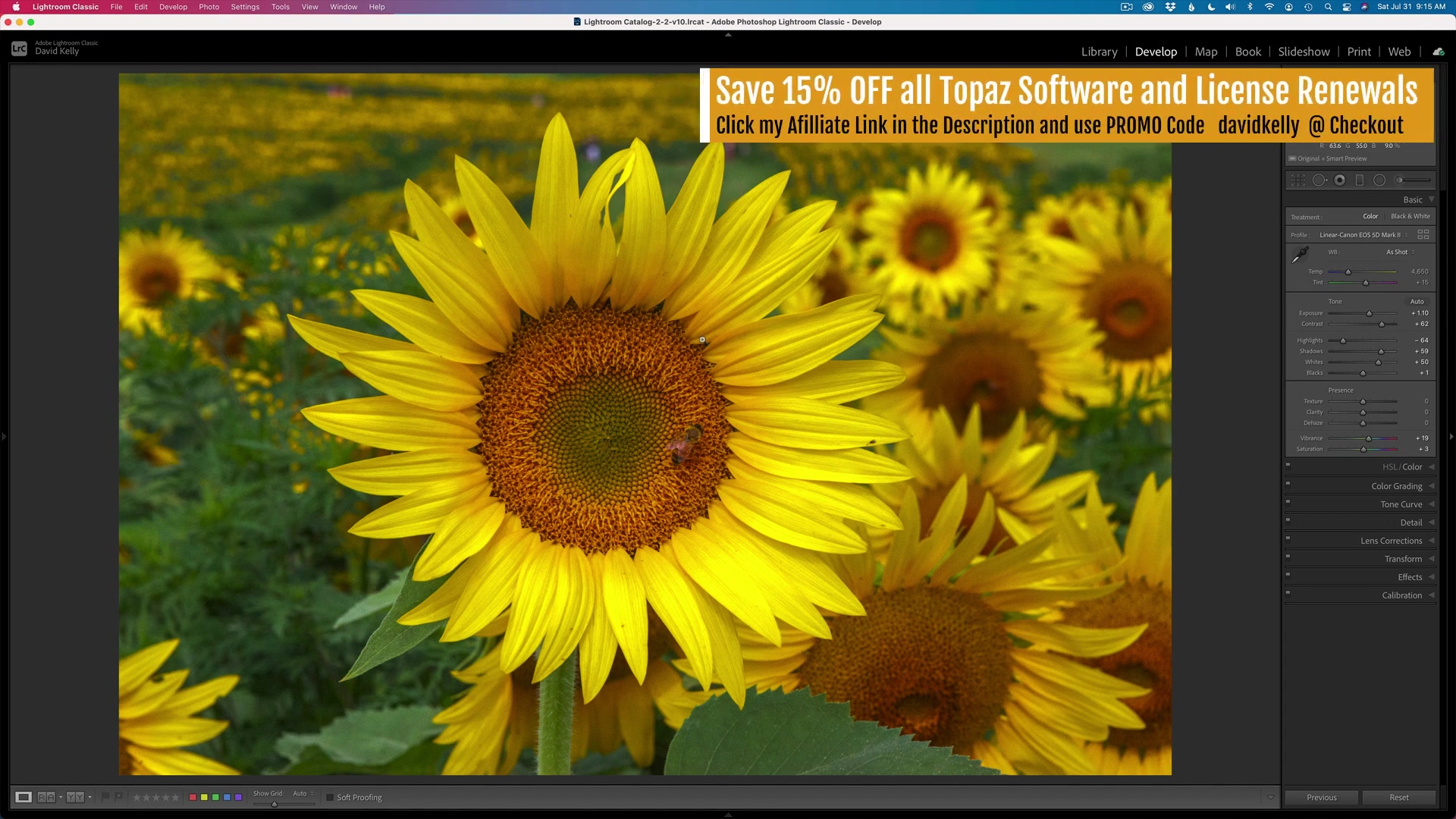Toggle the Effects panel switch
The height and width of the screenshot is (819, 1456).
(1288, 575)
